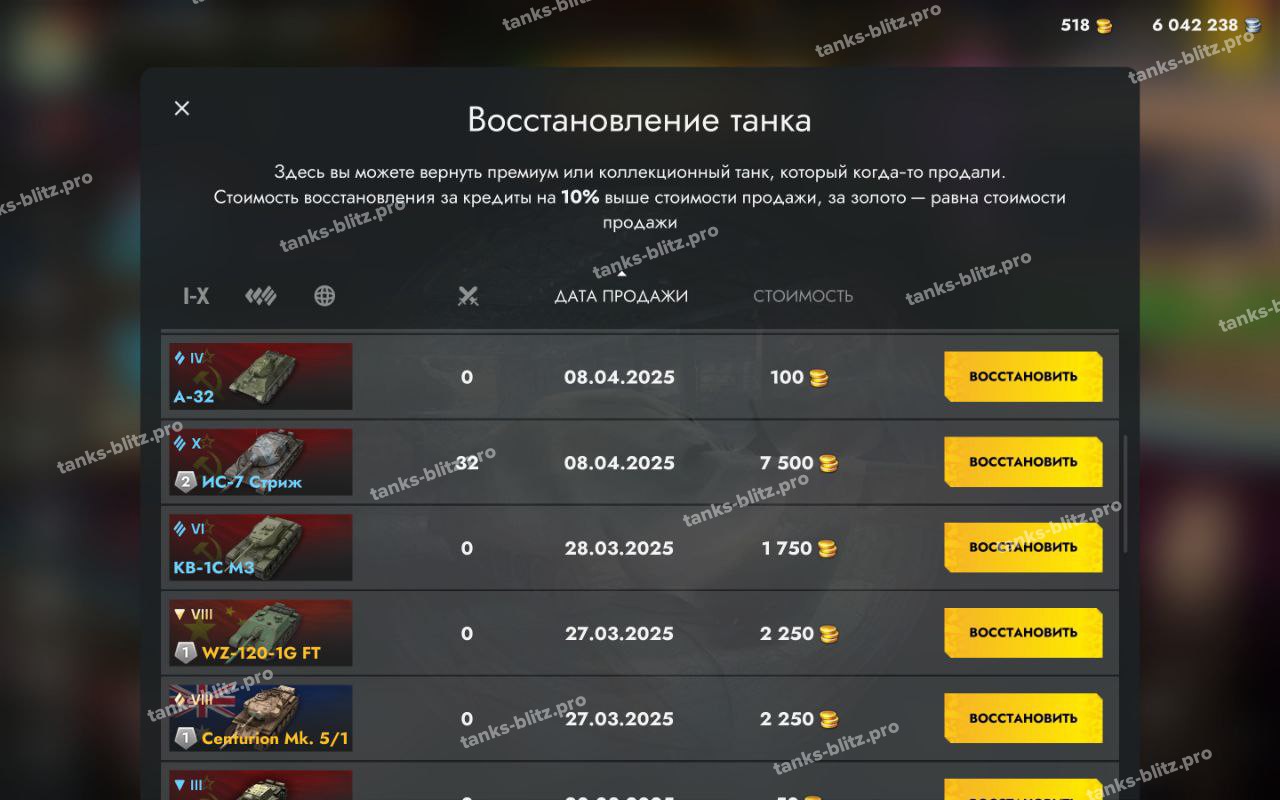The image size is (1280, 800).
Task: Click the list scrollbar on the right
Action: click(1125, 494)
